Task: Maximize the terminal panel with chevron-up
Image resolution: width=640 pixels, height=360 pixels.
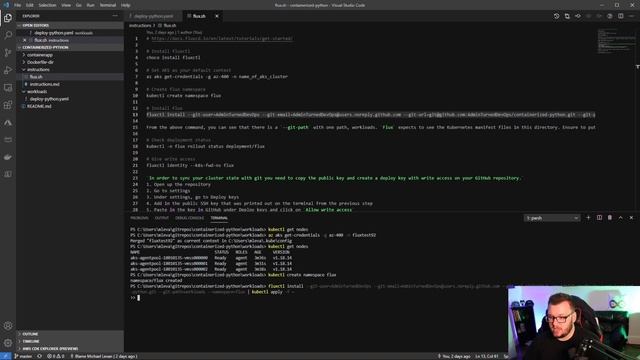Action: point(620,218)
